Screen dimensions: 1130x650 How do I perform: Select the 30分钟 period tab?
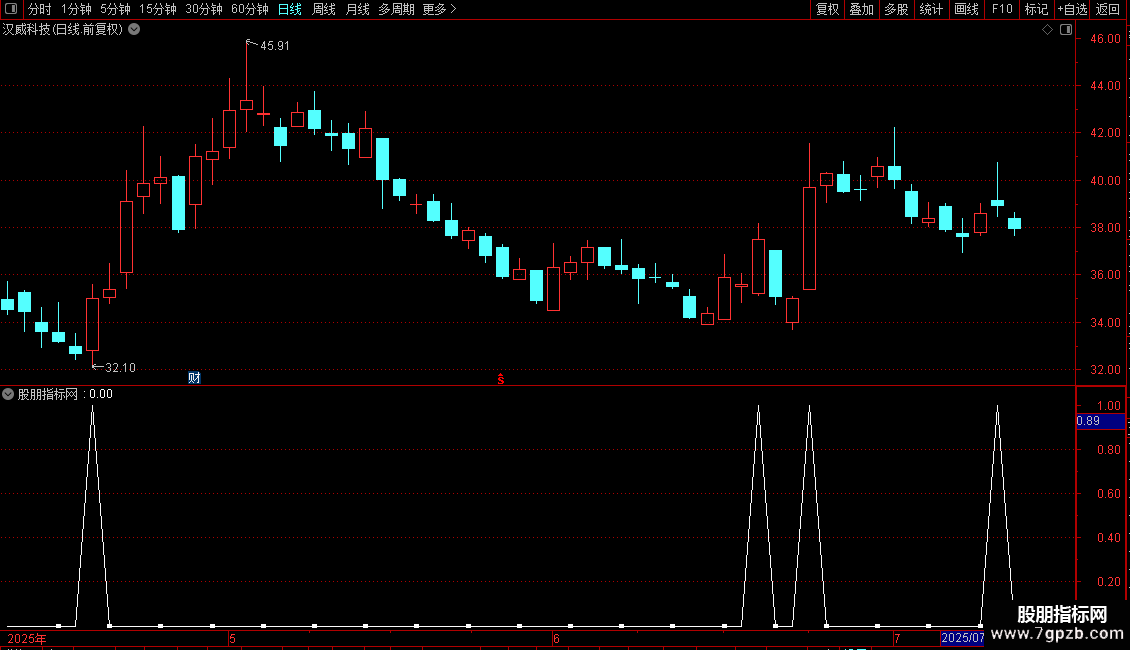click(x=204, y=9)
